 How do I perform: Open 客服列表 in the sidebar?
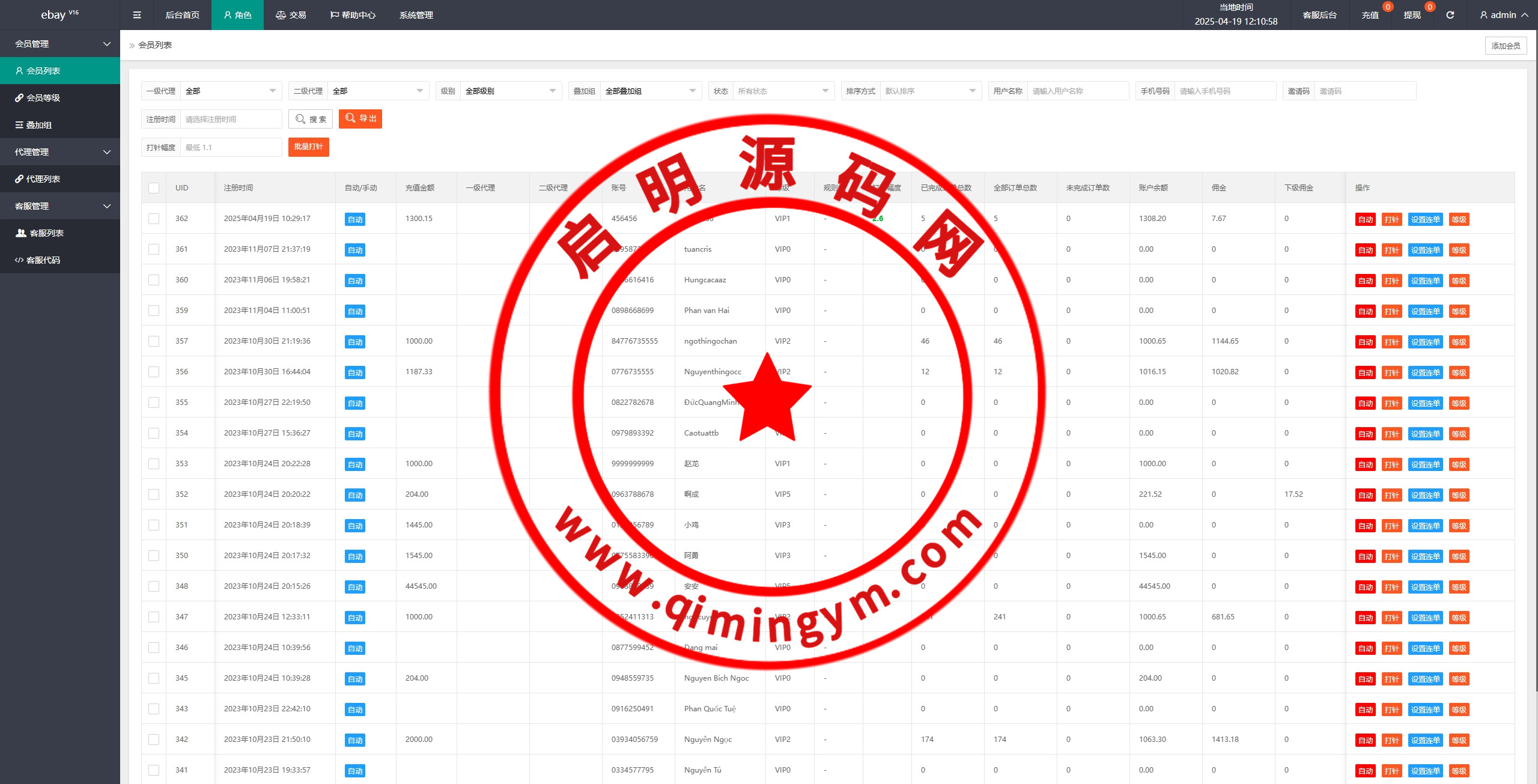coord(47,233)
